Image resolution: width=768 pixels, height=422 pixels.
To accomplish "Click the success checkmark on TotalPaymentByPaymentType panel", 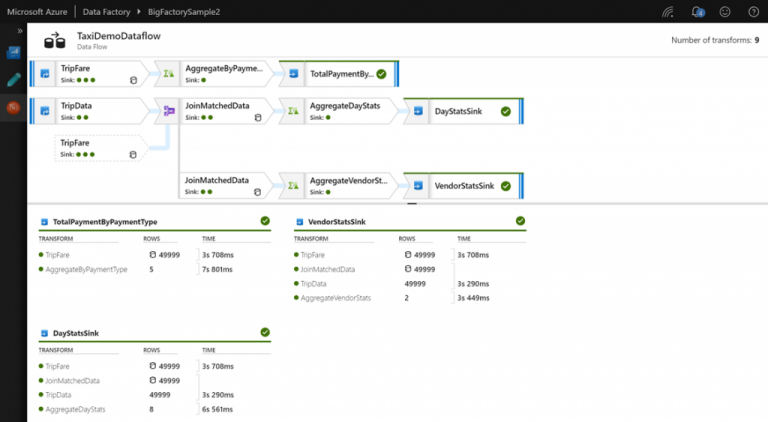I will pyautogui.click(x=265, y=221).
